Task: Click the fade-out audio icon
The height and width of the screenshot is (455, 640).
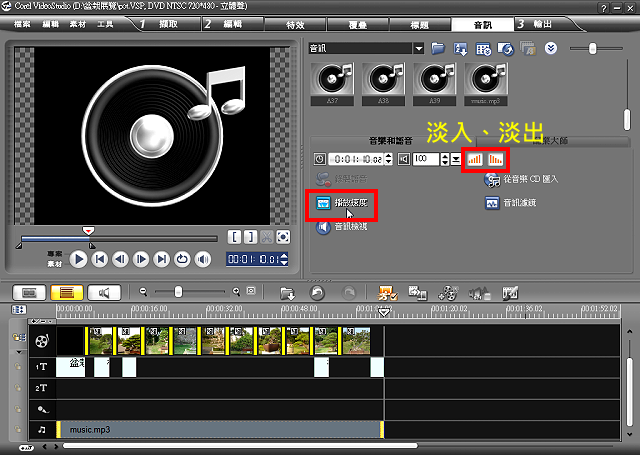Action: (496, 160)
